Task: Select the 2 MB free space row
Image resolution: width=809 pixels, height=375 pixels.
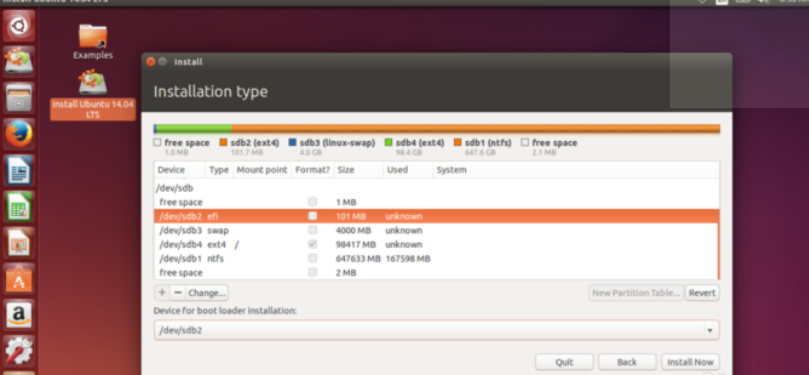Action: coord(436,272)
